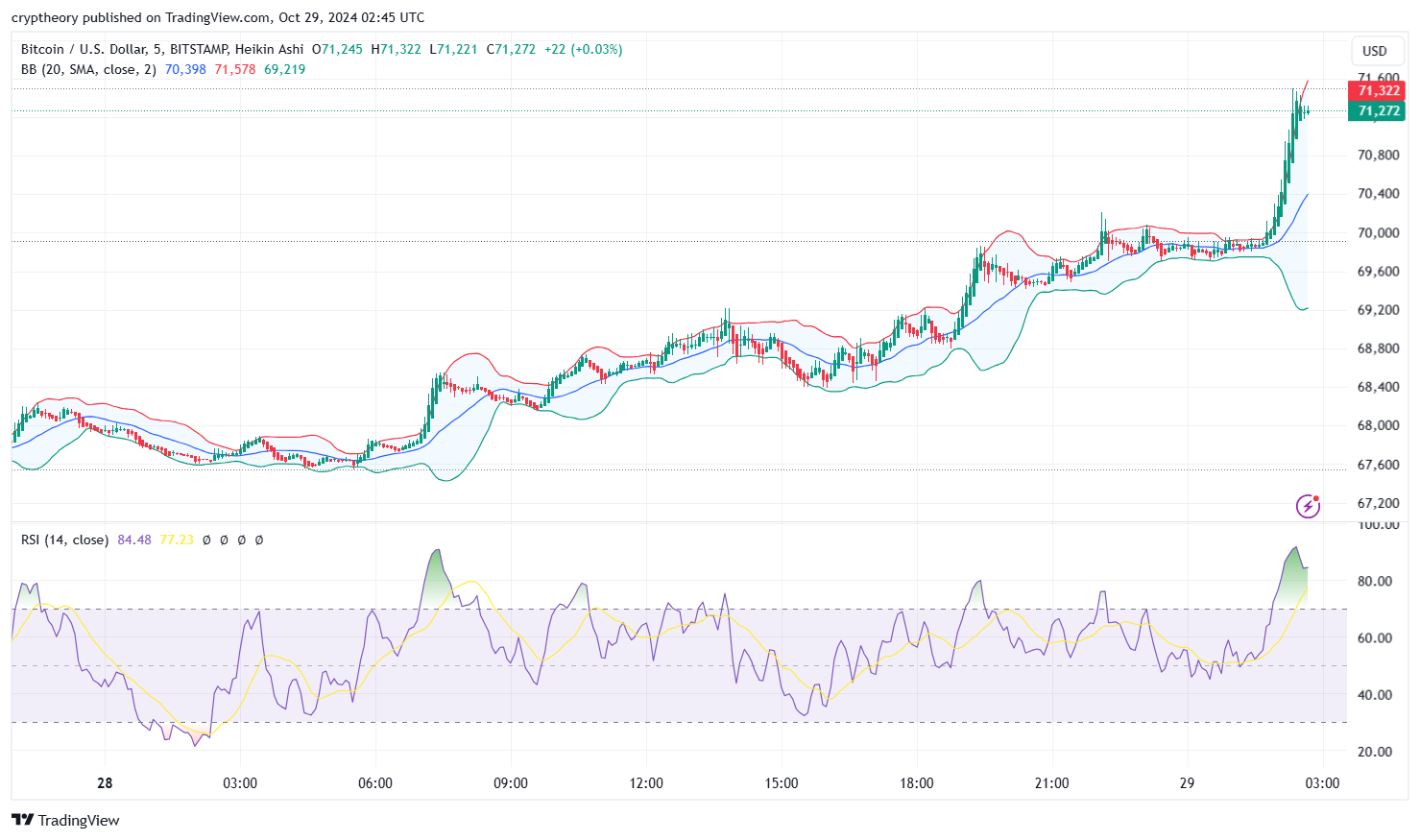
Task: Click the open price O71,245
Action: [x=337, y=49]
